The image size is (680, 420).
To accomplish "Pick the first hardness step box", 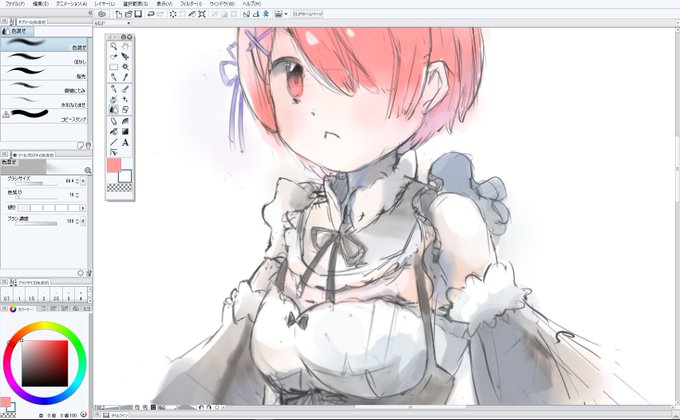I will [x=23, y=208].
